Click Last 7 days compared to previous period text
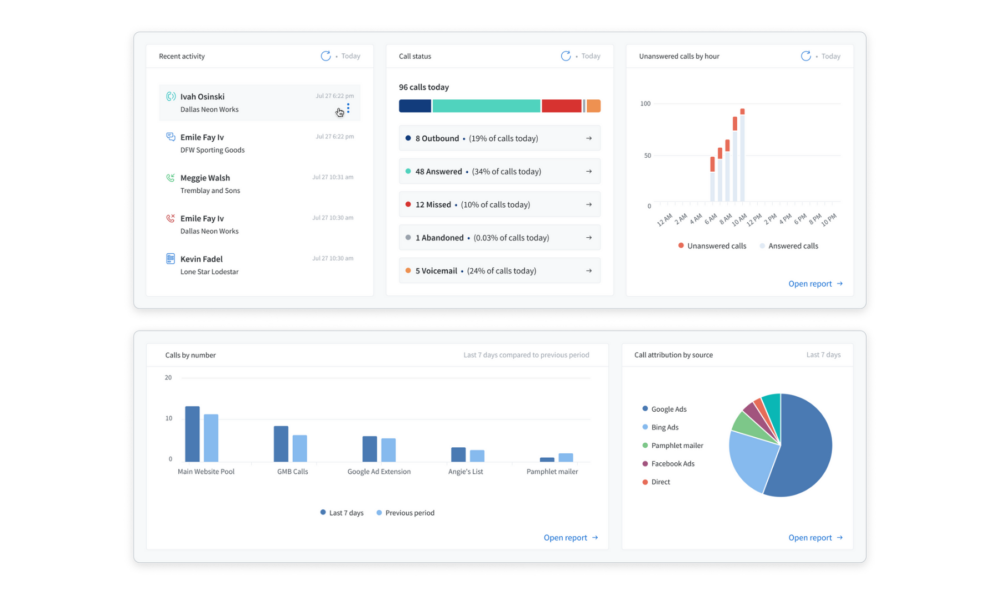This screenshot has width=1000, height=600. (x=526, y=355)
